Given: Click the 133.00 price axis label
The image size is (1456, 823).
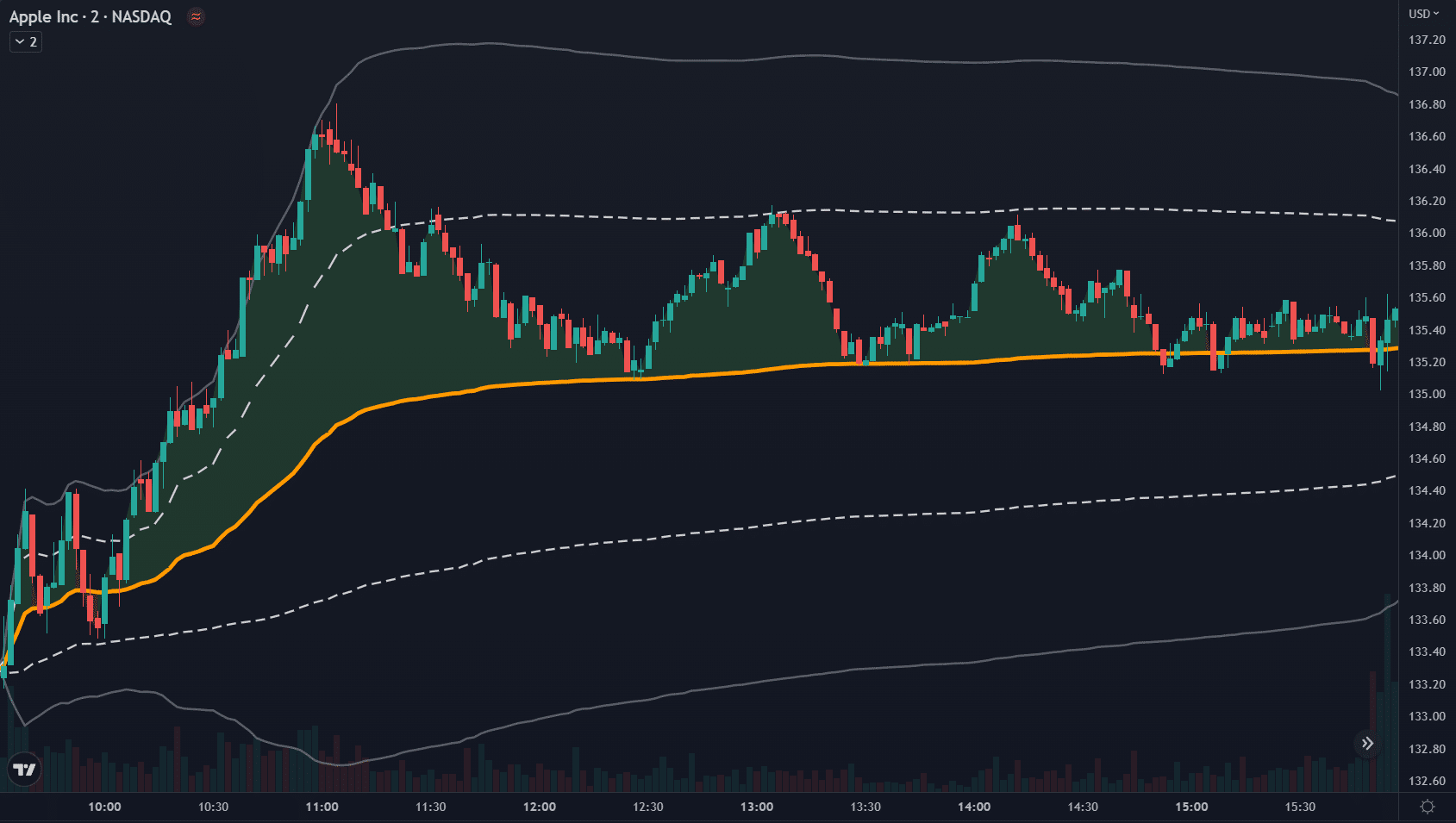Looking at the screenshot, I should pyautogui.click(x=1427, y=716).
